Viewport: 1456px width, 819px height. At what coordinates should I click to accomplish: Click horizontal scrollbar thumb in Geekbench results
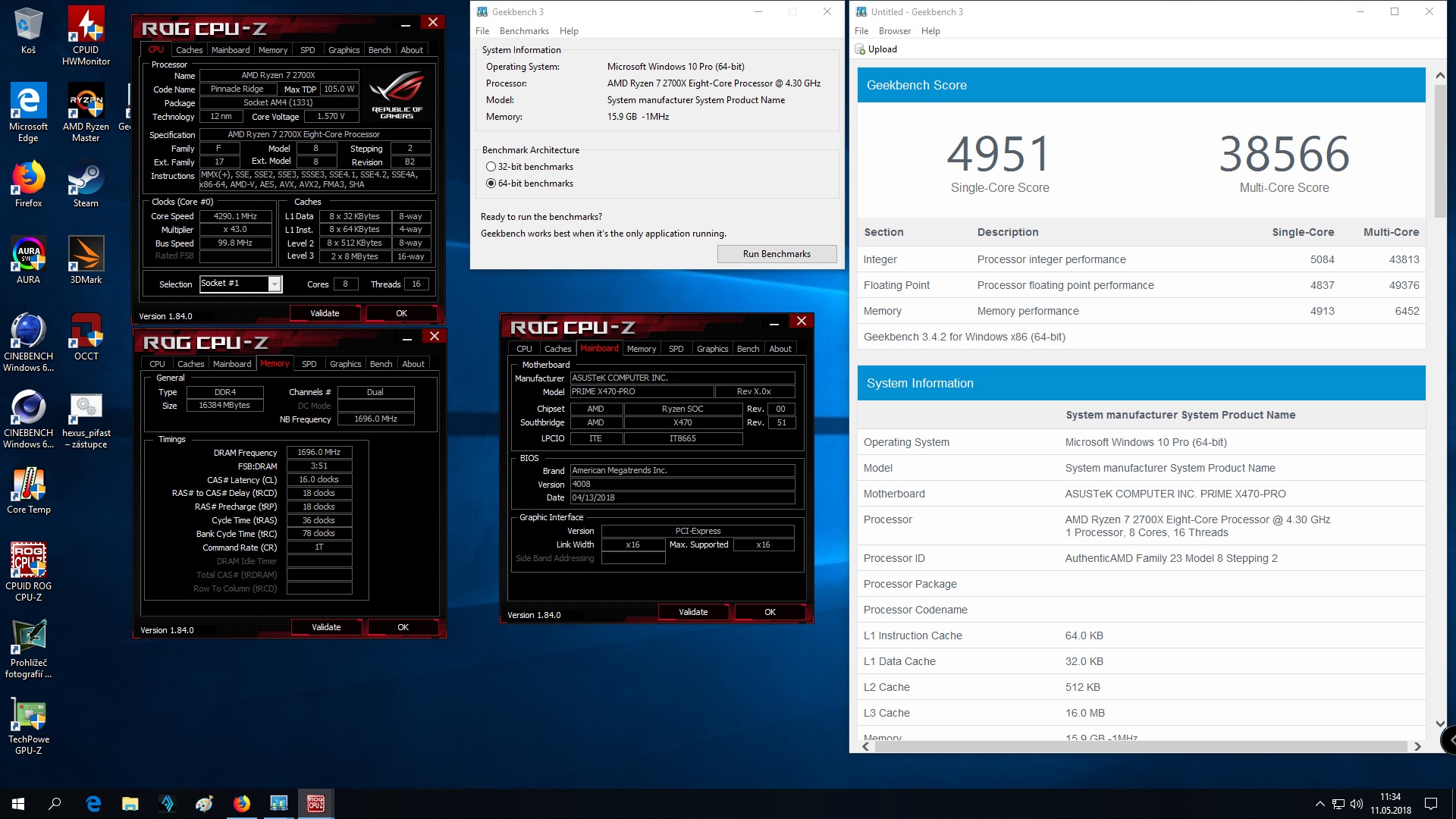(x=1140, y=747)
